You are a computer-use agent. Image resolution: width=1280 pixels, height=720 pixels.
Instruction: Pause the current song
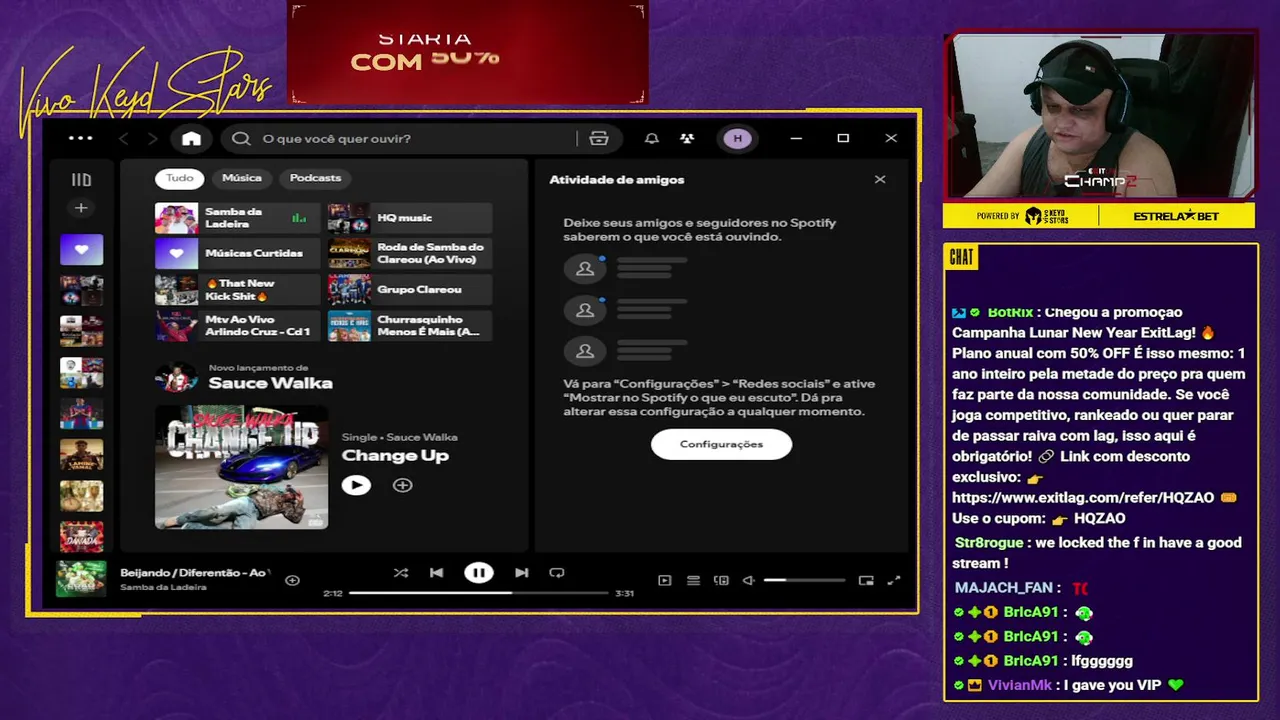[x=478, y=573]
